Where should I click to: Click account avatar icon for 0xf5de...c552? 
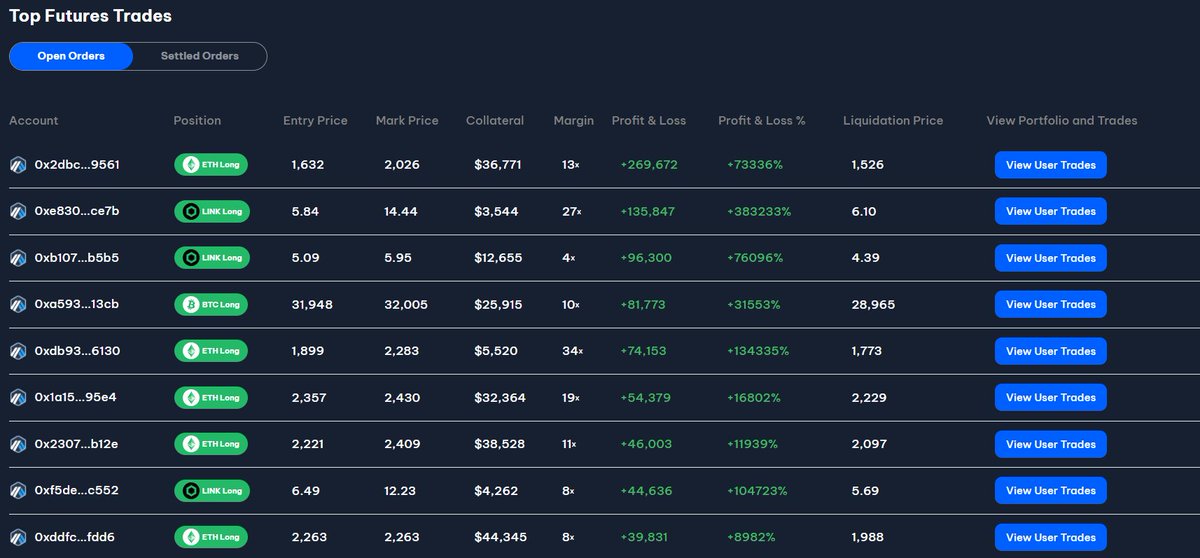coord(18,490)
